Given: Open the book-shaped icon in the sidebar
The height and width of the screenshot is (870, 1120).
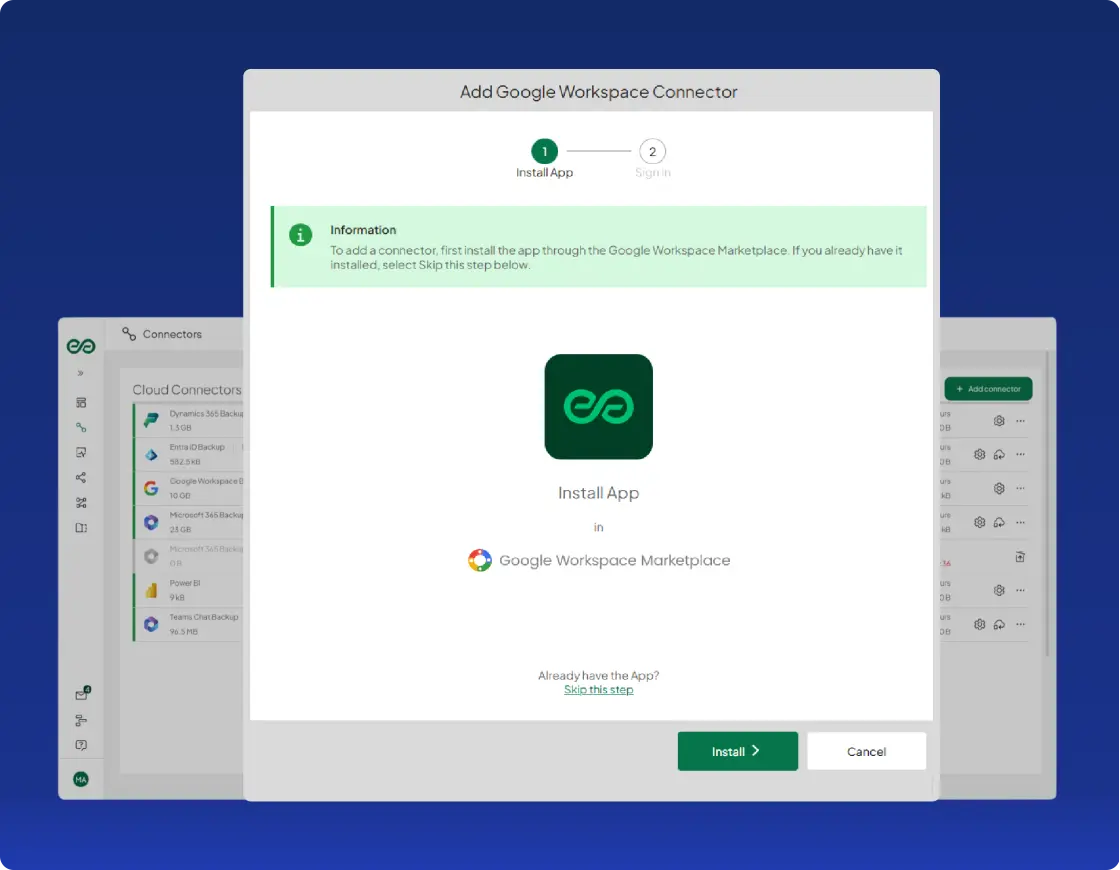Looking at the screenshot, I should [81, 528].
